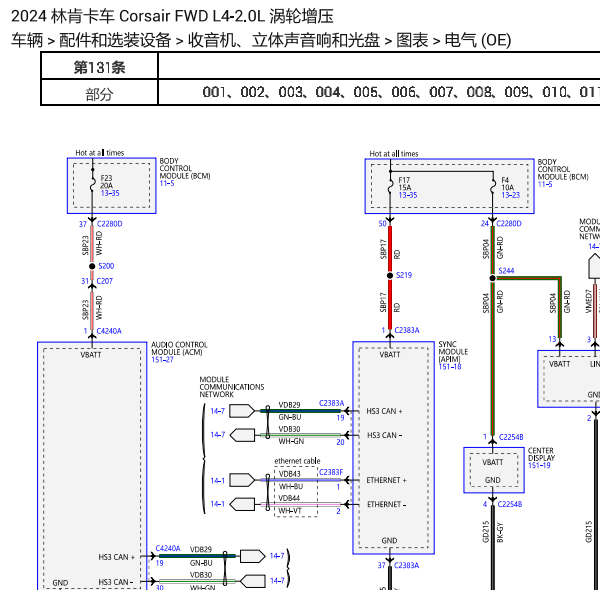Click connector C2280D at pin 24
The width and height of the screenshot is (600, 590).
click(x=509, y=223)
